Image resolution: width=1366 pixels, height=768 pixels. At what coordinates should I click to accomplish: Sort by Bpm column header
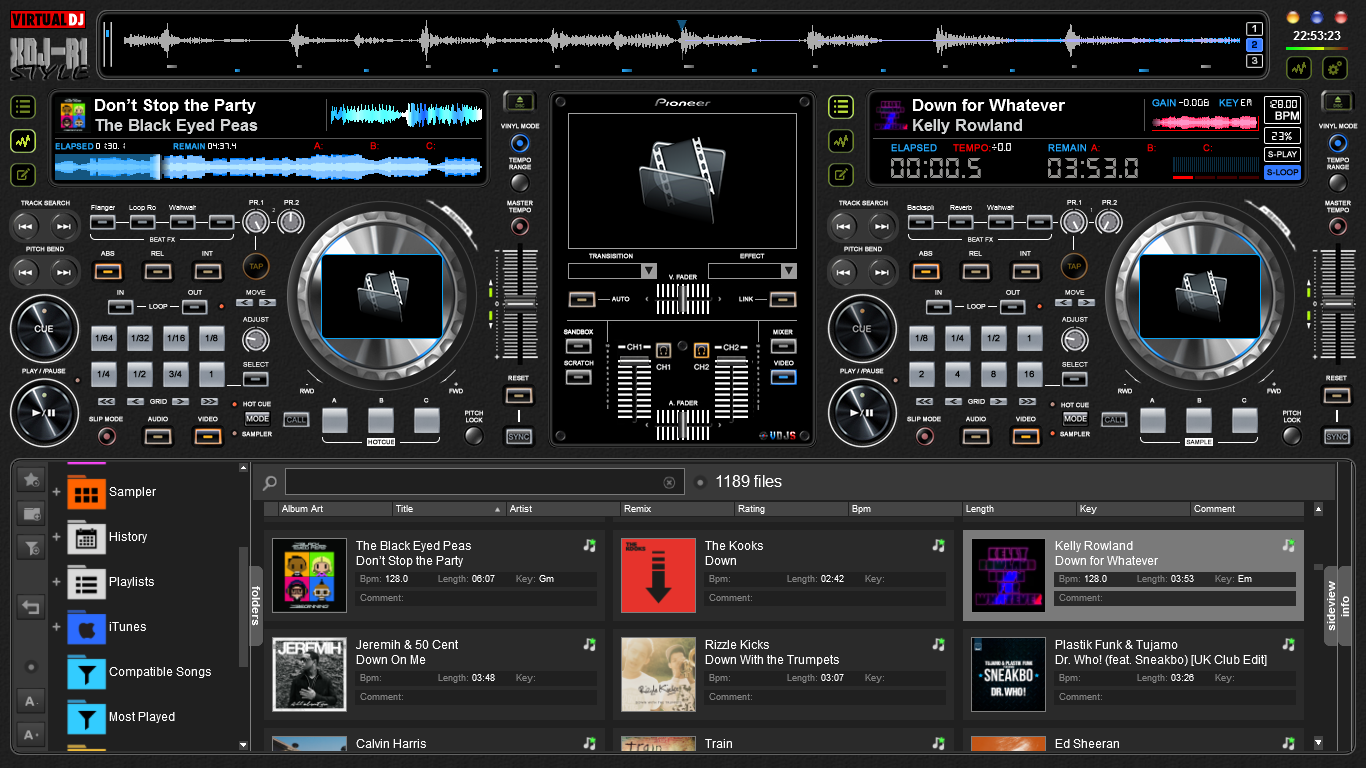(905, 509)
